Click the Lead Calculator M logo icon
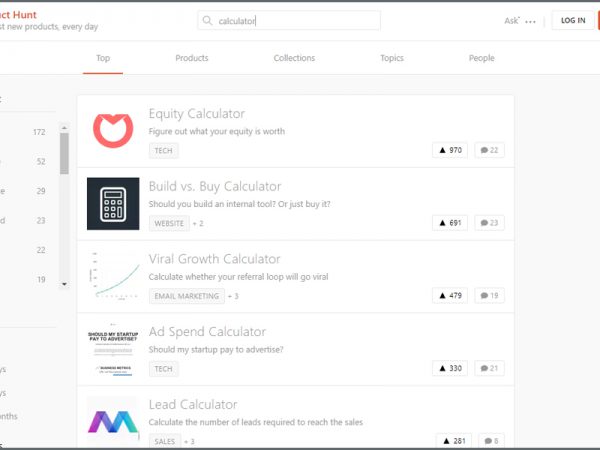Screen dimensions: 600x450 click(x=112, y=420)
